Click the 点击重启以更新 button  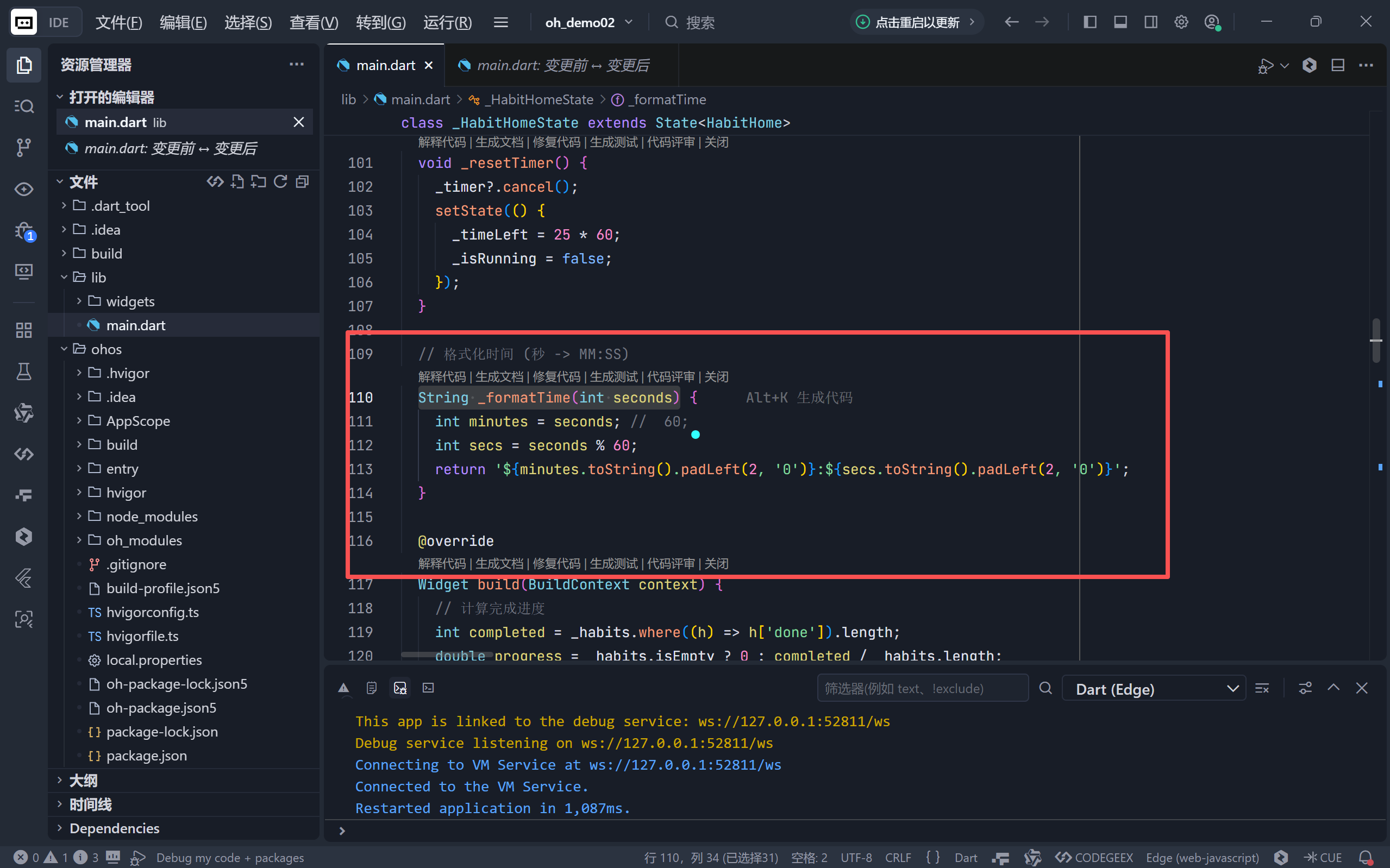point(916,22)
